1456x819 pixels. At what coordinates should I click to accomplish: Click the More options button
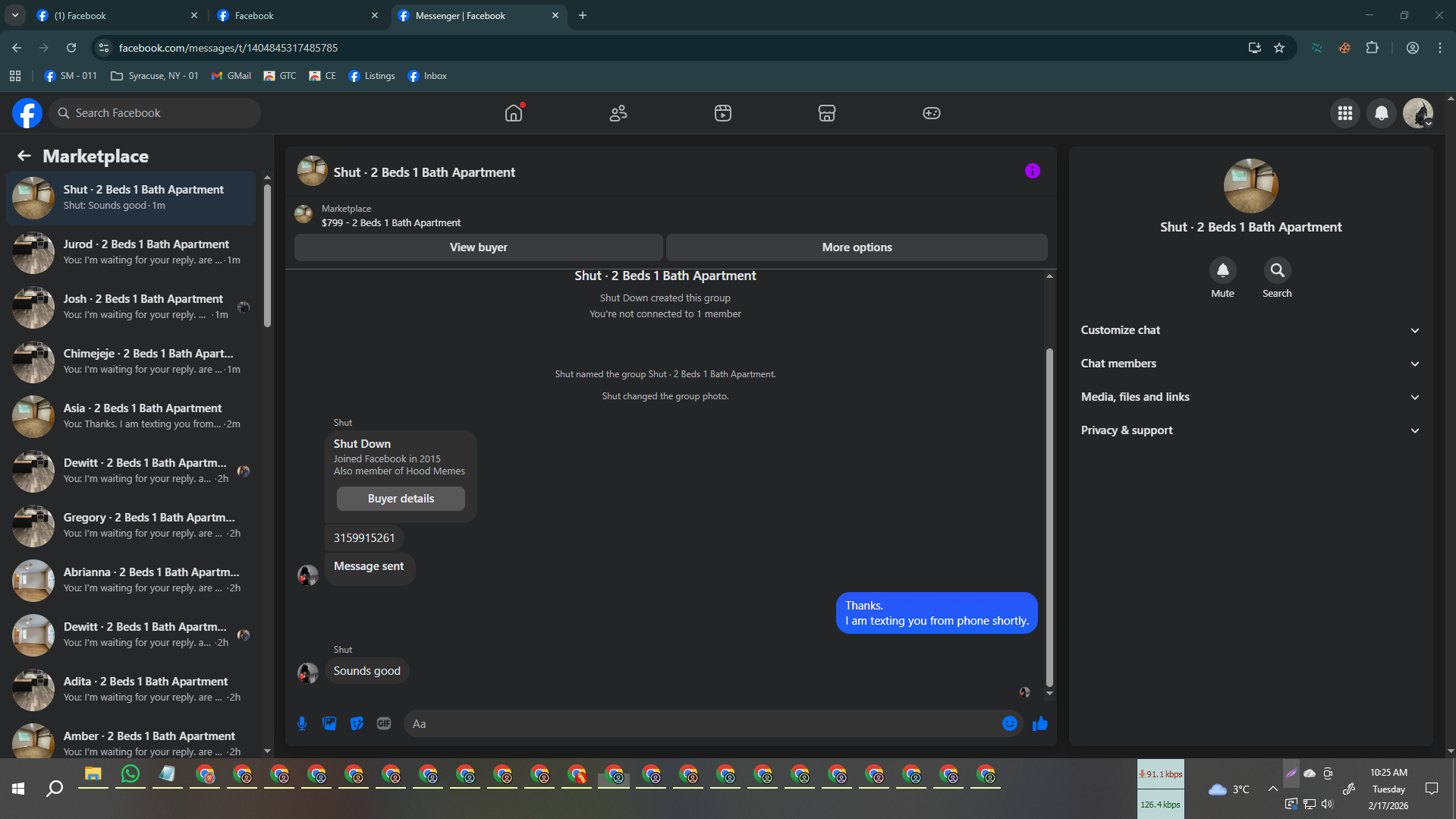(857, 247)
